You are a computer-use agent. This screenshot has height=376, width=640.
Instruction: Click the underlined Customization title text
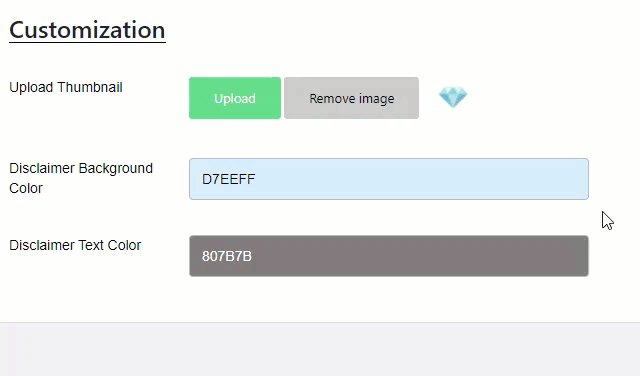tap(87, 30)
